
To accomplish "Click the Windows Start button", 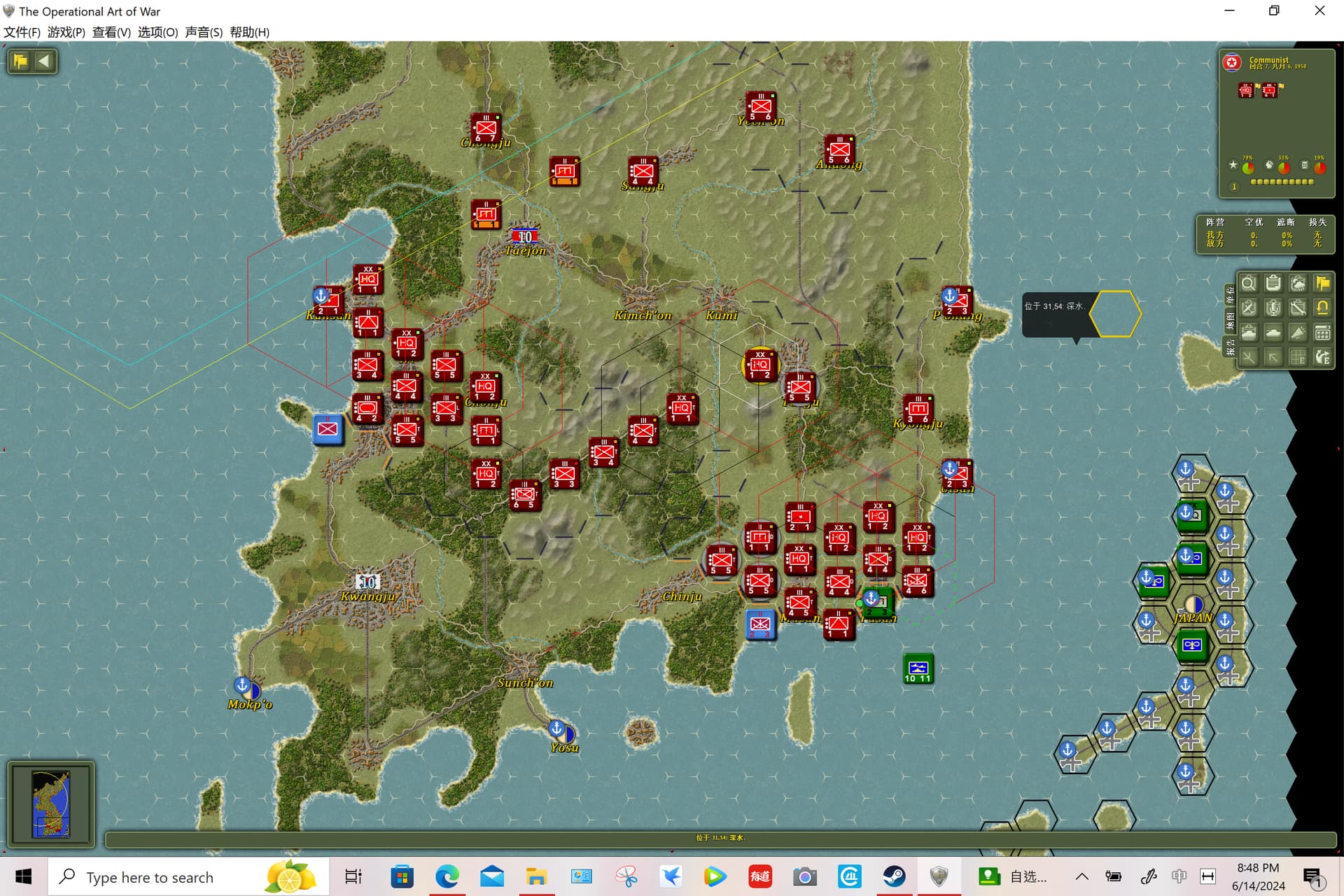I will click(23, 876).
